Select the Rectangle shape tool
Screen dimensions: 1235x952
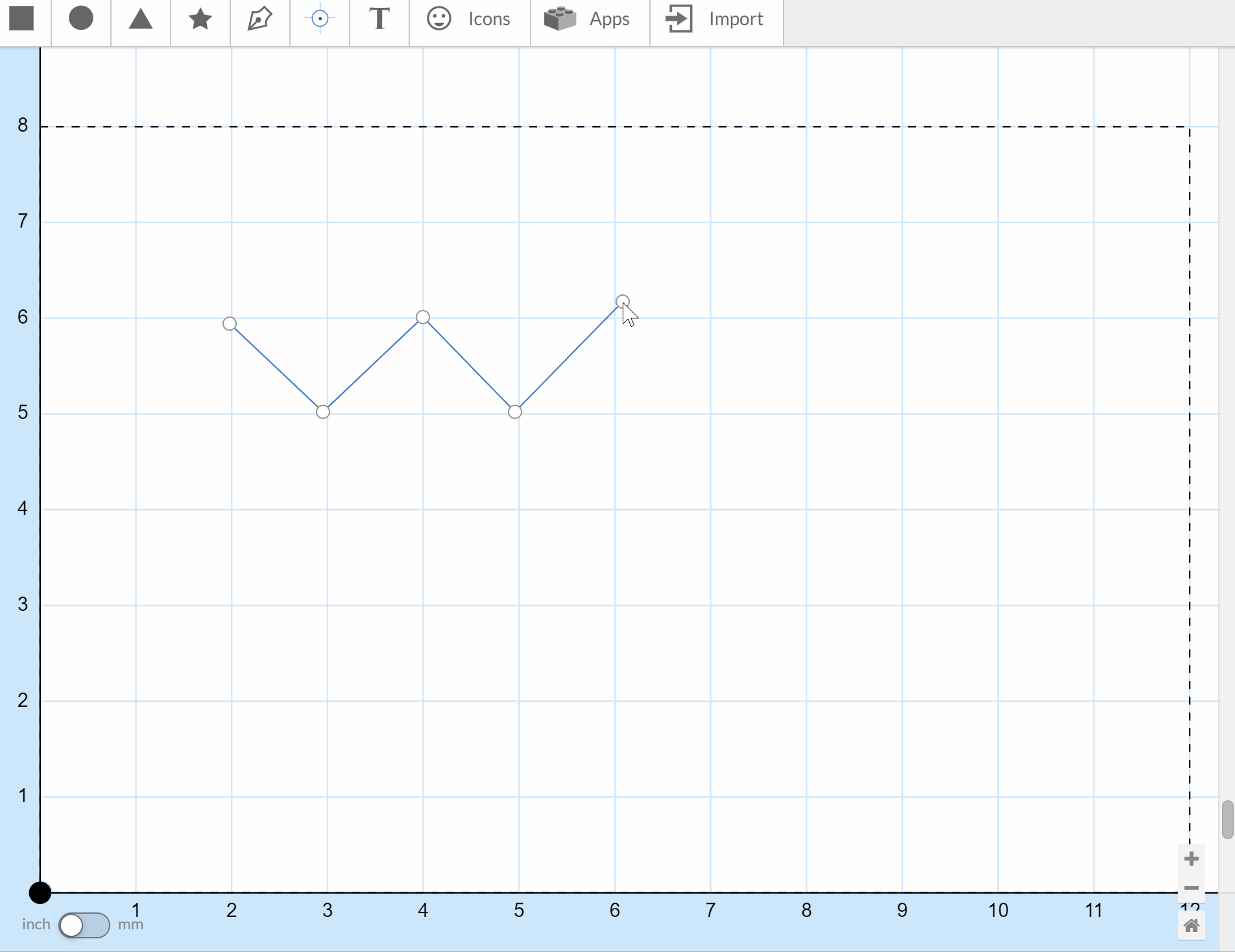pos(22,19)
